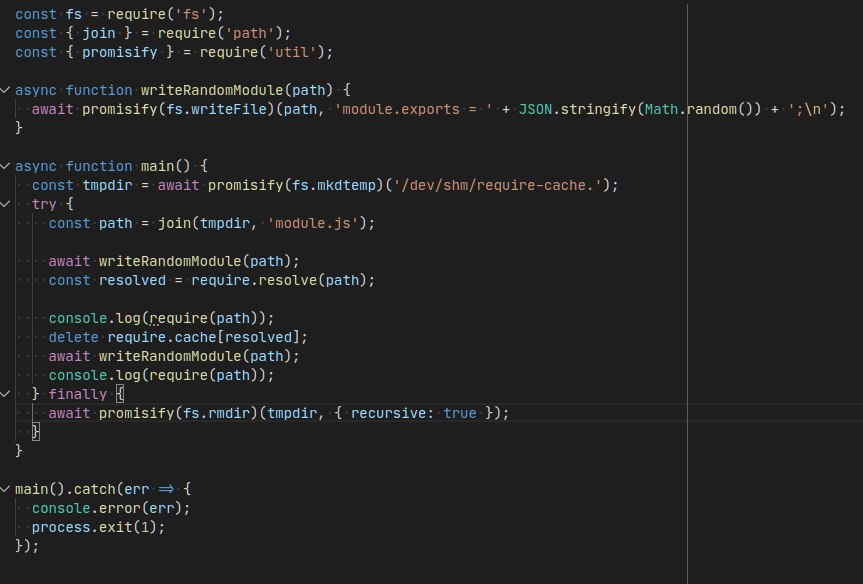
Task: Fold the try block chevron
Action: click(x=5, y=204)
